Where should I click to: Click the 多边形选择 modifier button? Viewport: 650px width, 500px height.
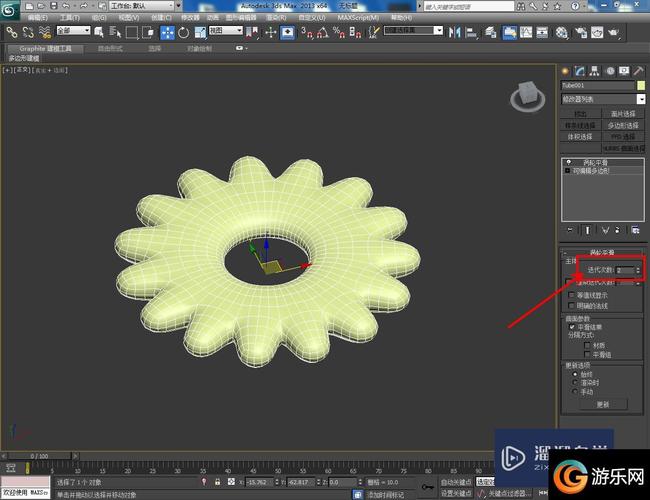coord(622,125)
